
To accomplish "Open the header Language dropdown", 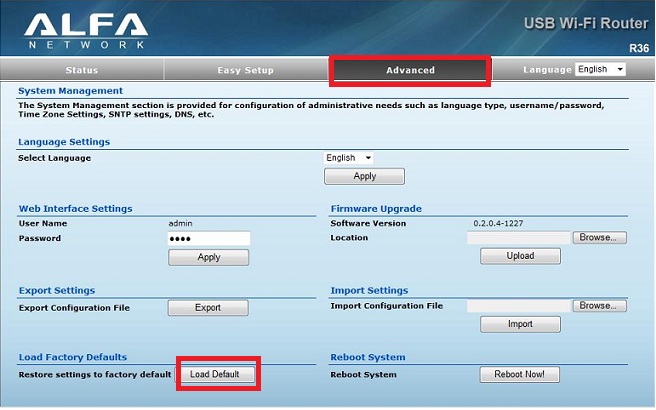I will coord(601,70).
